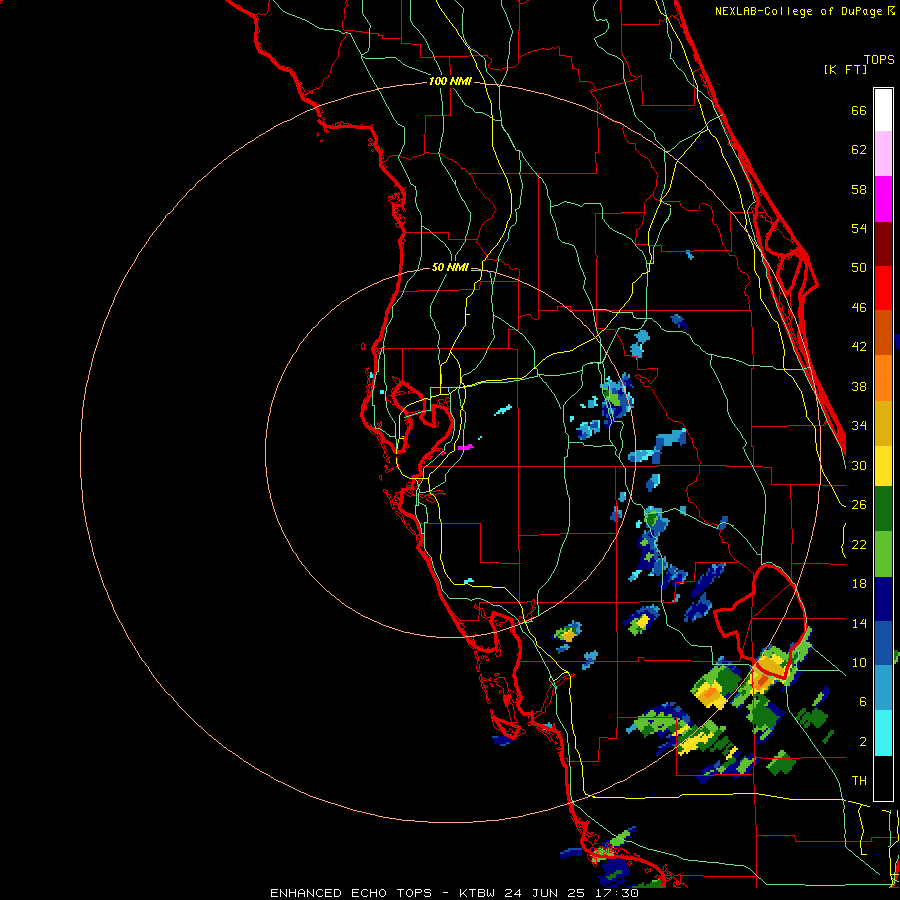The image size is (900, 900).
Task: Click the NEXLAB-College of DuPage text
Action: pos(799,11)
